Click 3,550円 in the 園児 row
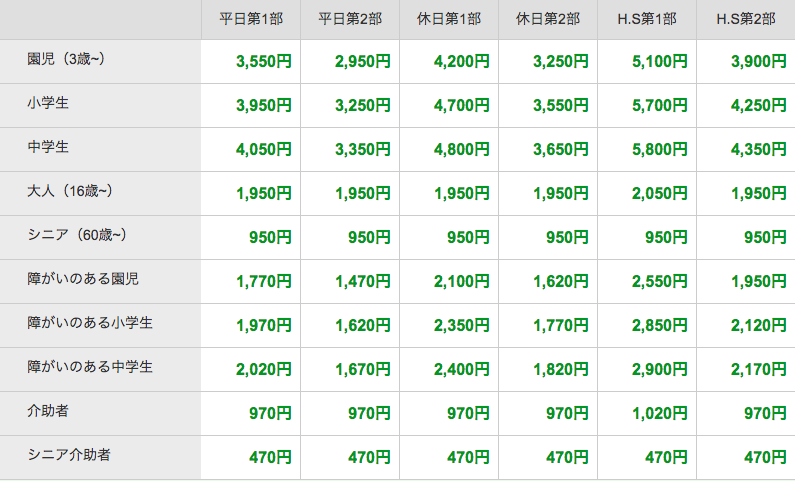This screenshot has width=795, height=481. click(x=264, y=61)
